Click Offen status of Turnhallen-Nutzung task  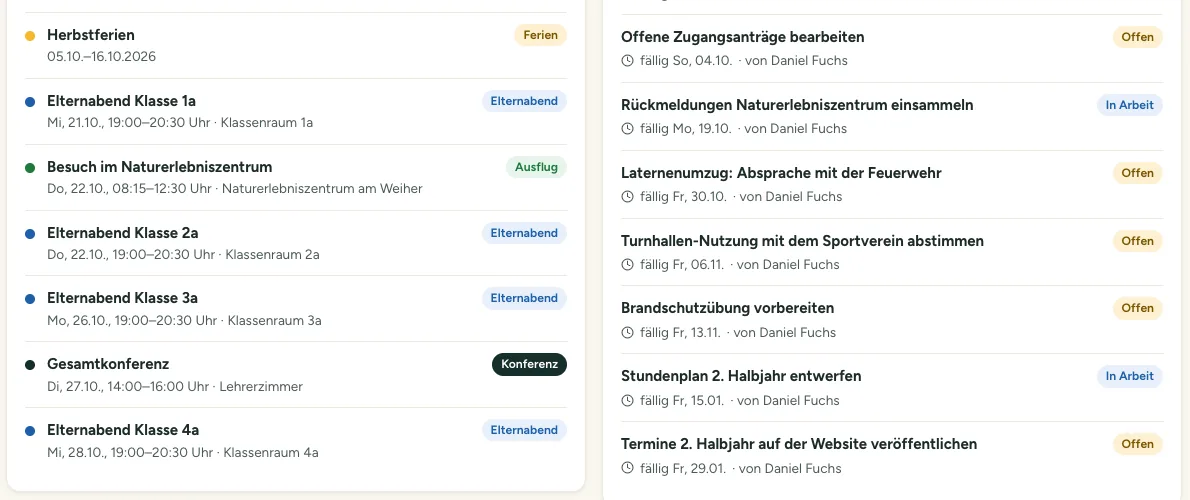(1138, 241)
